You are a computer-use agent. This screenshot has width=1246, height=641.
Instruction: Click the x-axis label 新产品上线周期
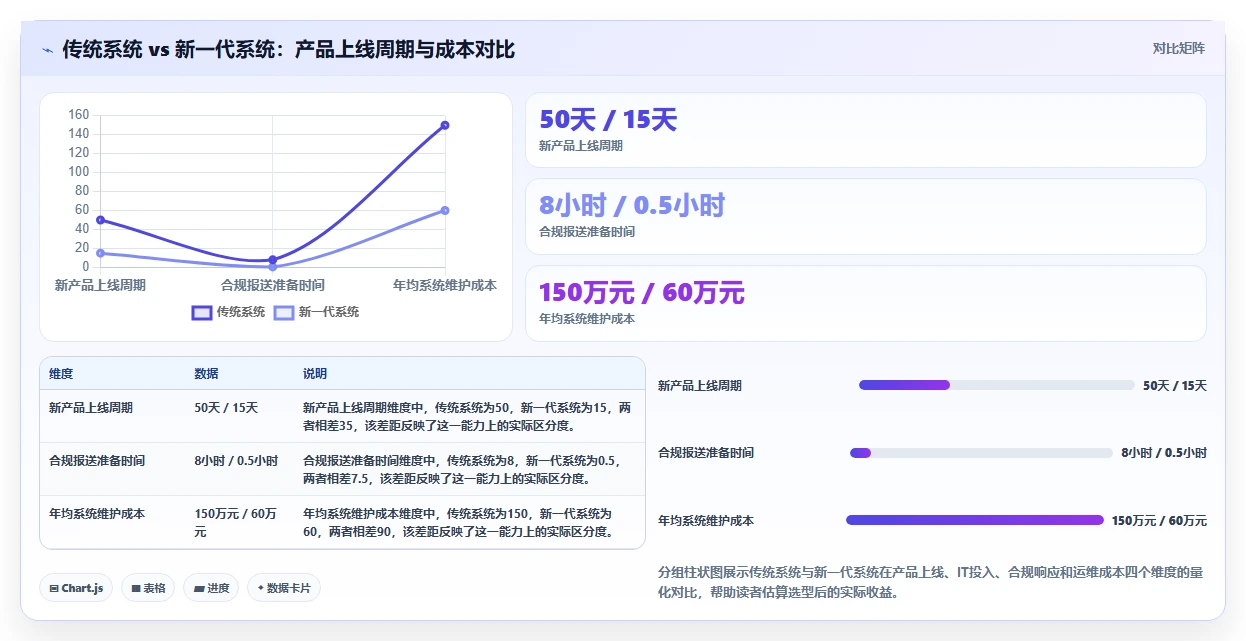[x=100, y=285]
